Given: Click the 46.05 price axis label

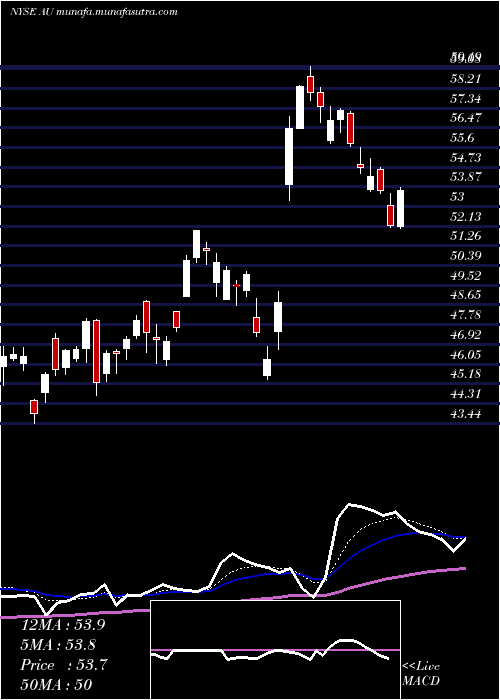Looking at the screenshot, I should [466, 355].
